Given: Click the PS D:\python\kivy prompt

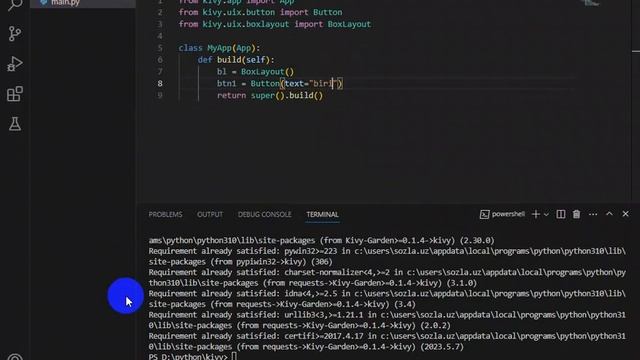Looking at the screenshot, I should pyautogui.click(x=188, y=357).
